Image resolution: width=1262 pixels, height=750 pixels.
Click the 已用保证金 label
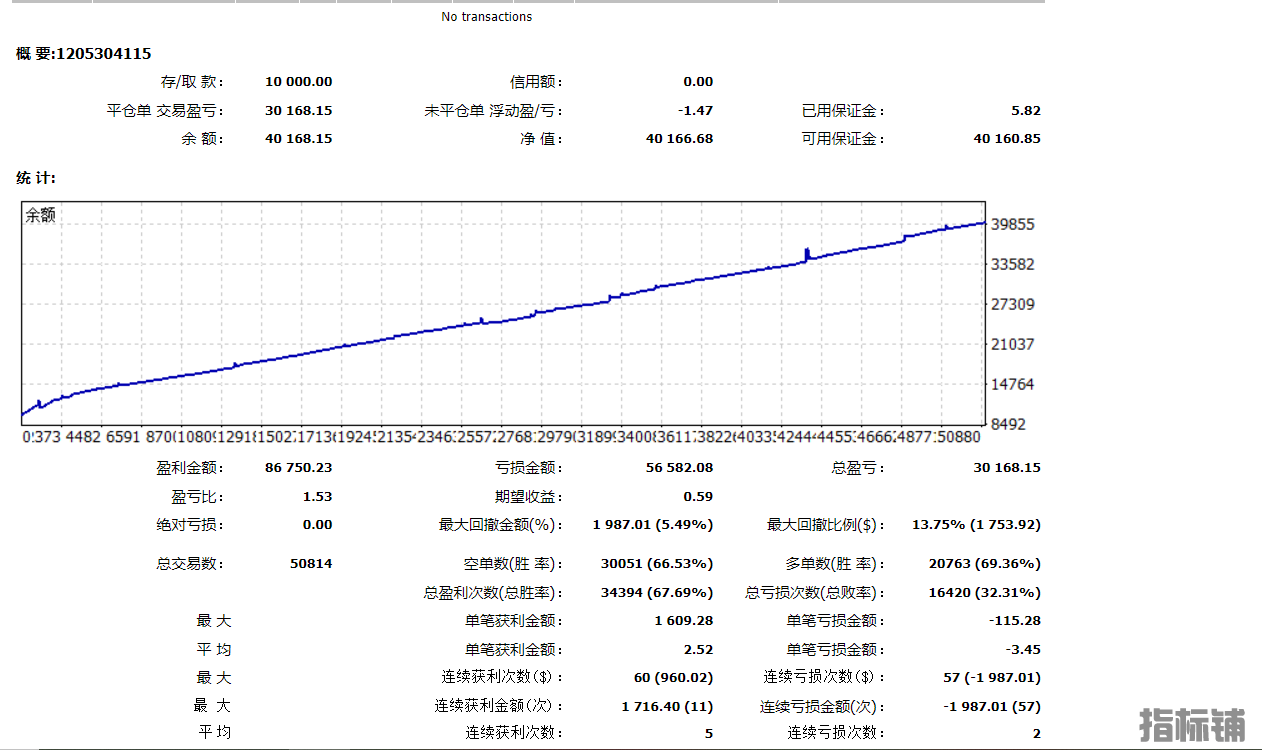pos(843,111)
